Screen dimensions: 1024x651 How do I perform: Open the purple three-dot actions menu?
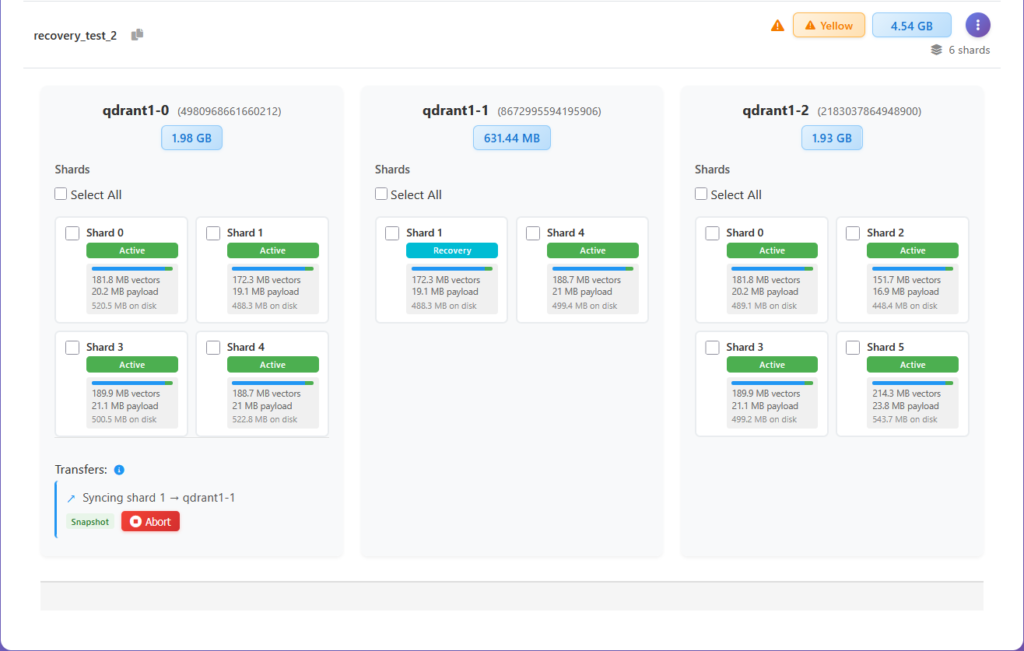tap(977, 26)
